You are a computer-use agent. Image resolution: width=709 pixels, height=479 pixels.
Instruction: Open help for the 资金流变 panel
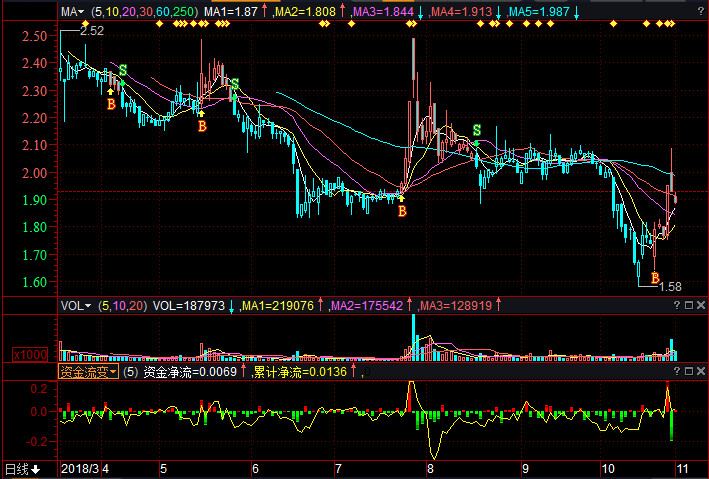(x=677, y=371)
